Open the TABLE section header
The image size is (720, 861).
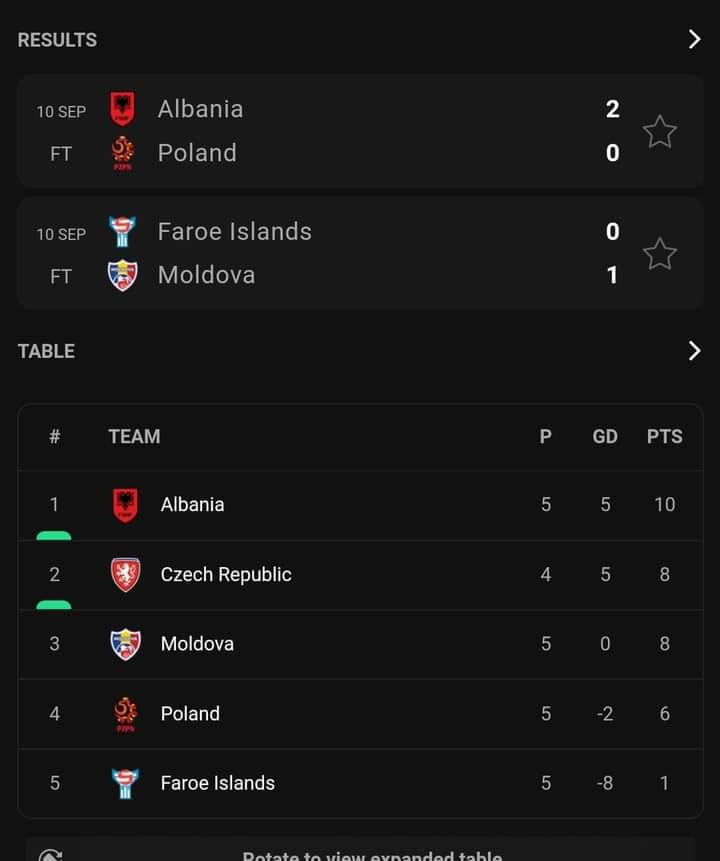(x=46, y=351)
